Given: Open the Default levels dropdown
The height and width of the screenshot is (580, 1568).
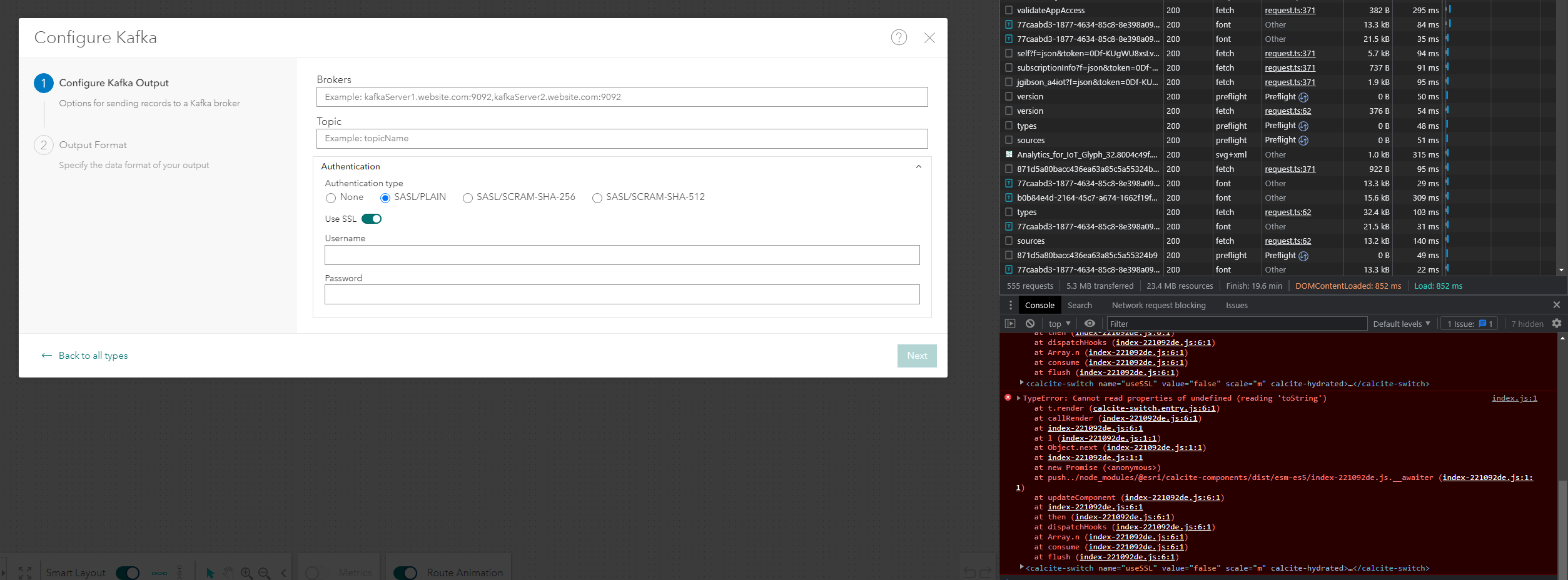Looking at the screenshot, I should point(1401,323).
